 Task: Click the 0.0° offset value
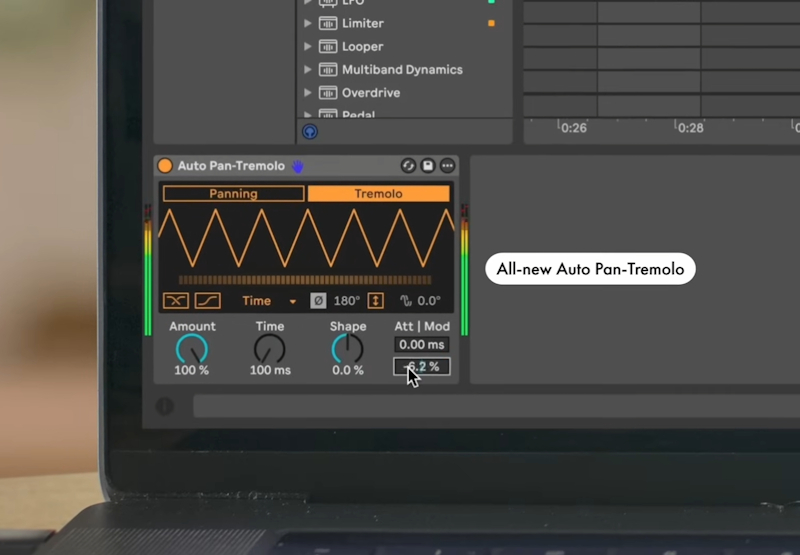[x=429, y=301]
